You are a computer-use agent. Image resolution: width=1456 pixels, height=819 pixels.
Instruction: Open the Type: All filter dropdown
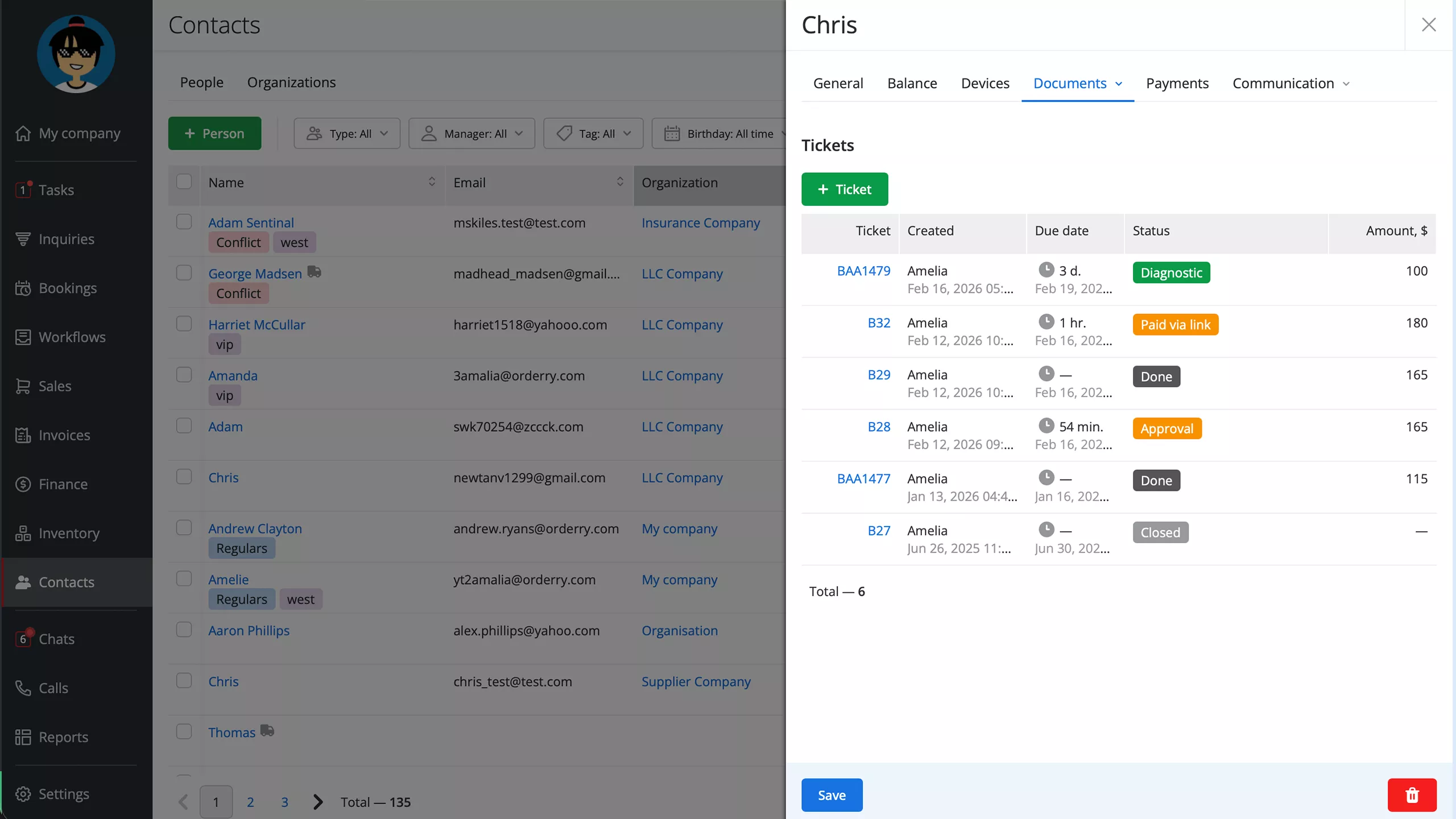pos(347,133)
